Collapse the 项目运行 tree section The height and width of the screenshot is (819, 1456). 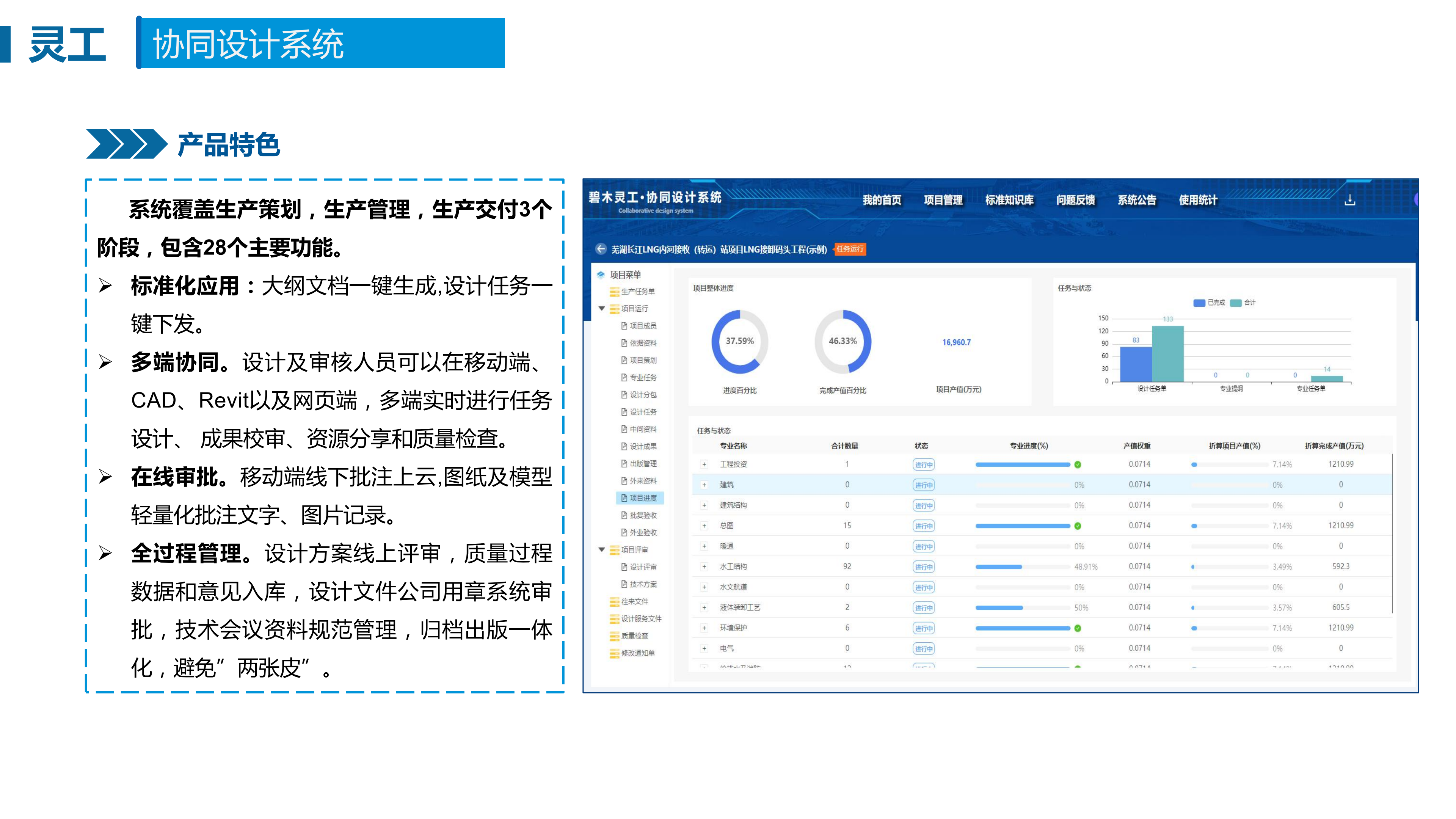tap(601, 309)
